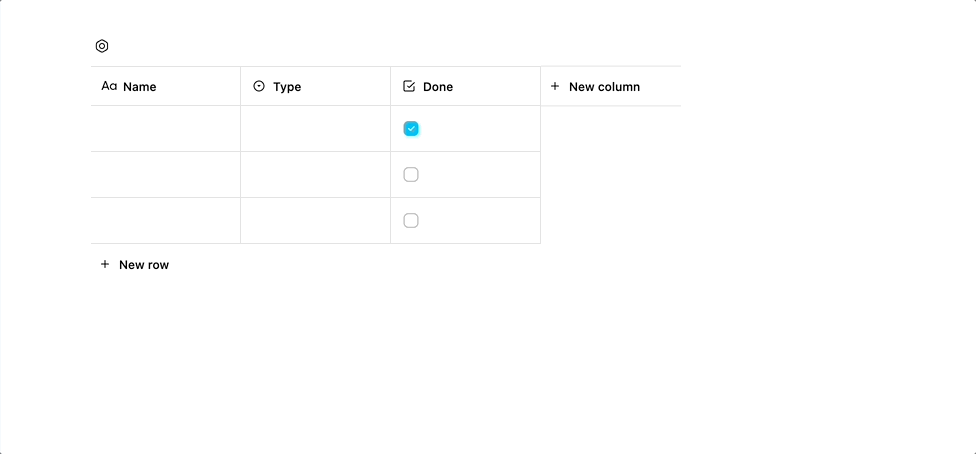
Task: Open the hexagon settings icon above table
Action: (102, 46)
